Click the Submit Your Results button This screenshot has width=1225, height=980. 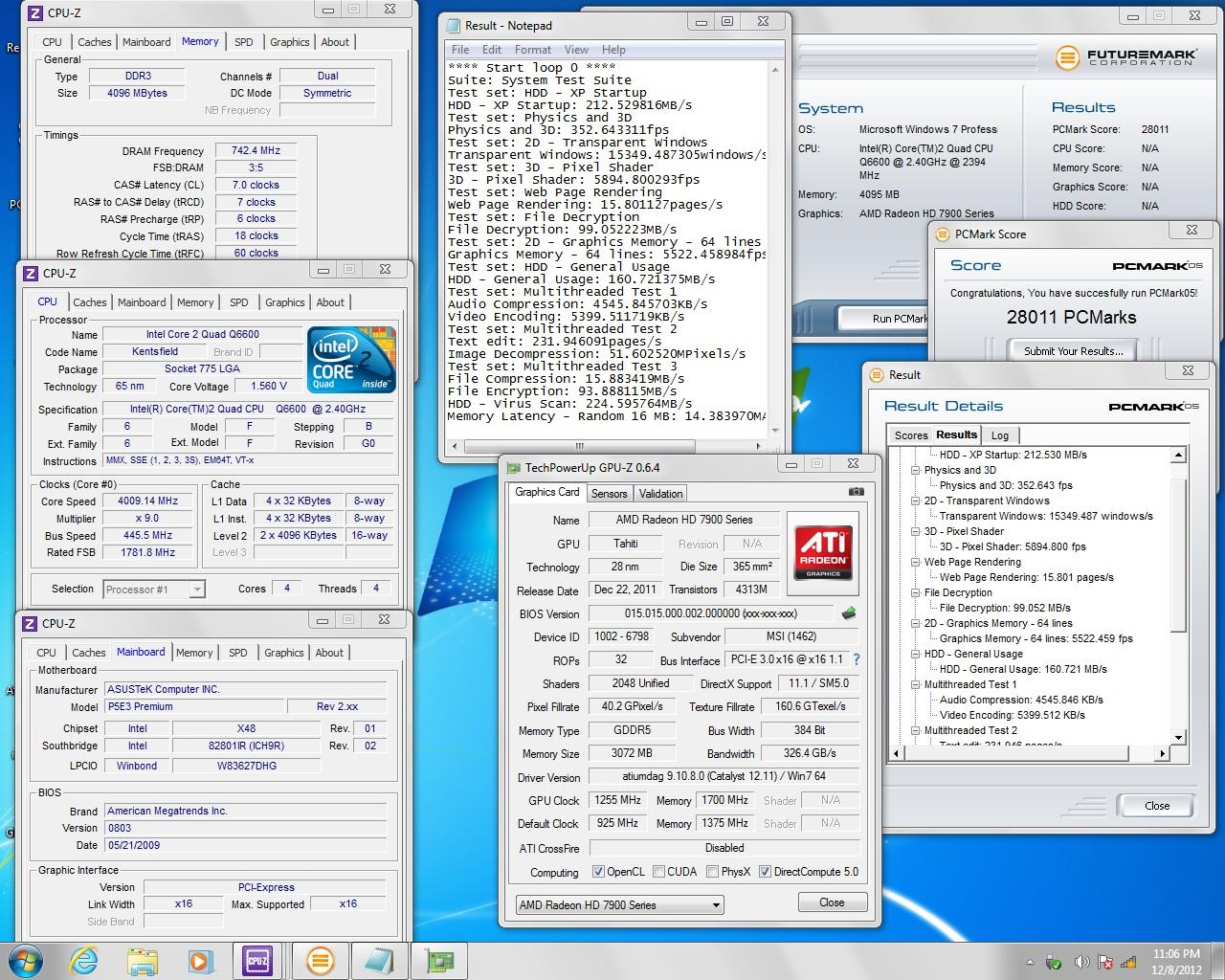(x=1074, y=351)
